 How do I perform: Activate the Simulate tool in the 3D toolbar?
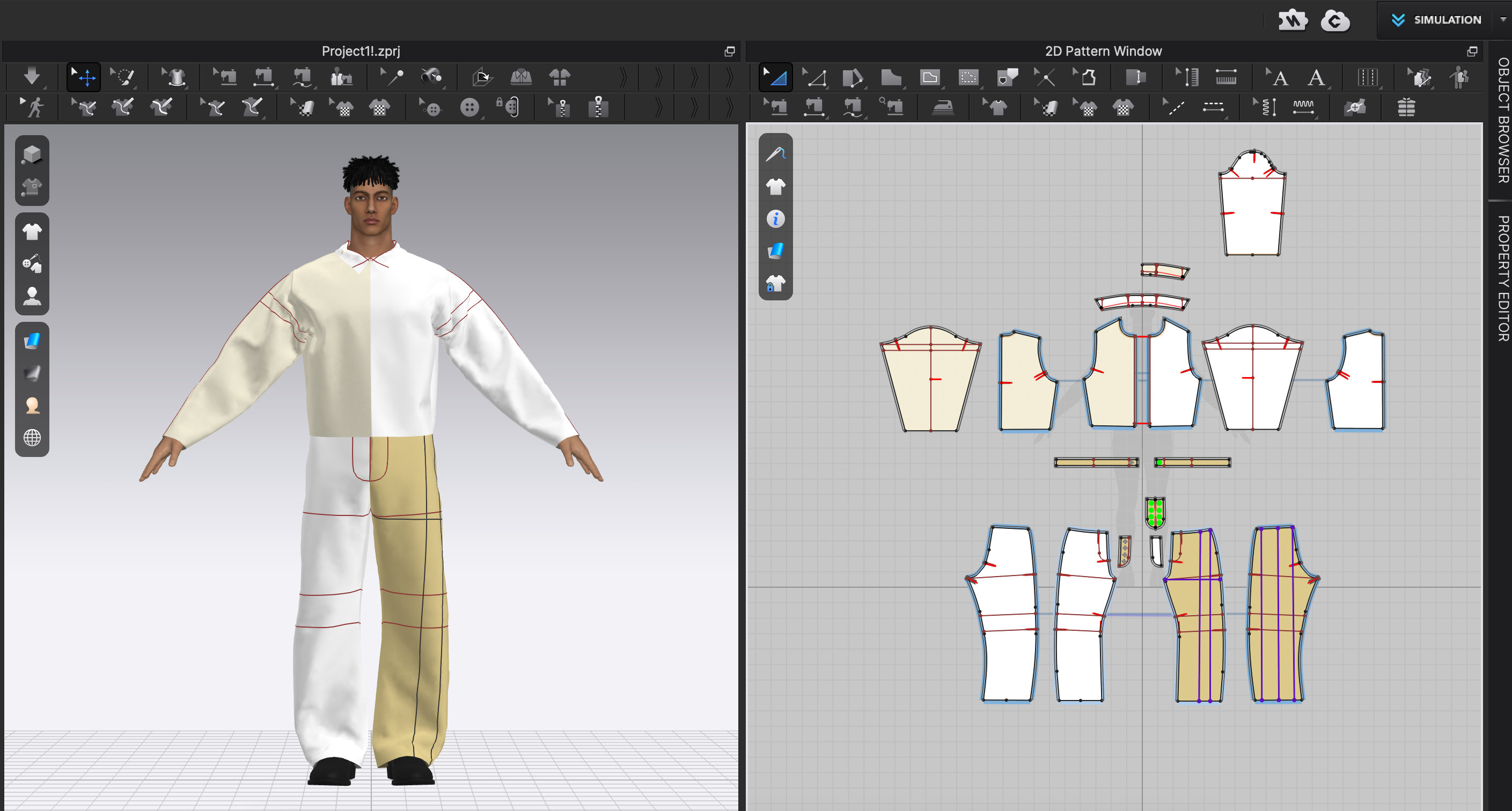(x=33, y=76)
